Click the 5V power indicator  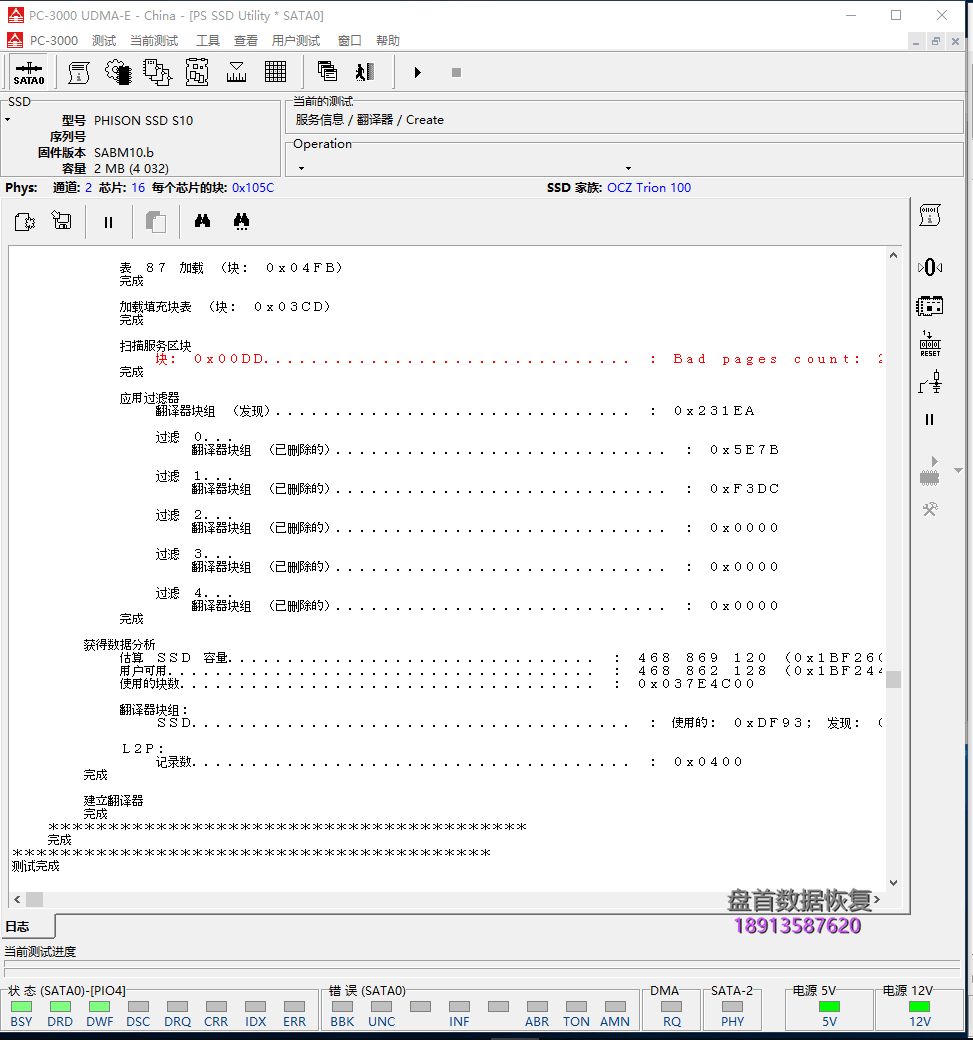tap(829, 1007)
